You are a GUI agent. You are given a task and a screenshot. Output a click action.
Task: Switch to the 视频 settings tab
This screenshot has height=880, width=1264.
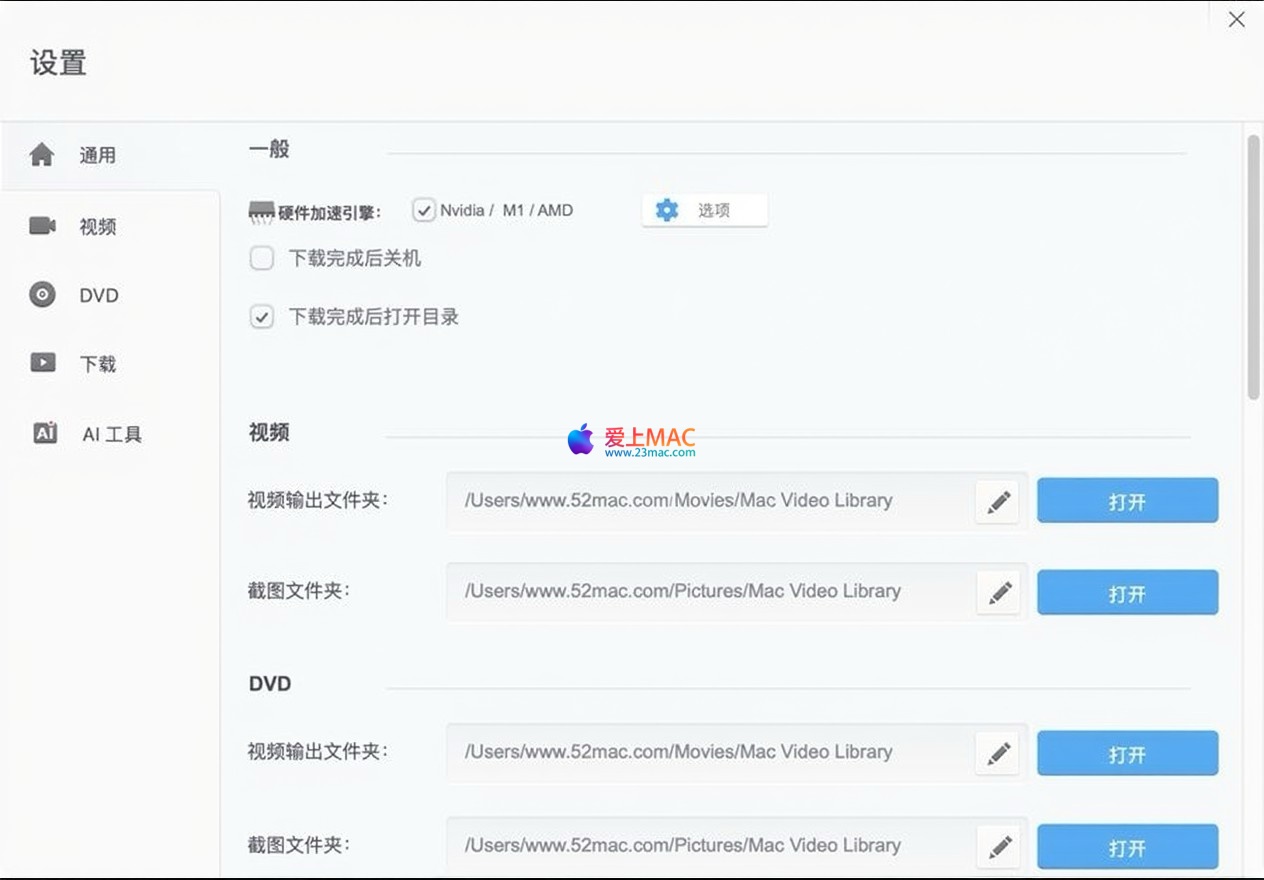point(98,227)
